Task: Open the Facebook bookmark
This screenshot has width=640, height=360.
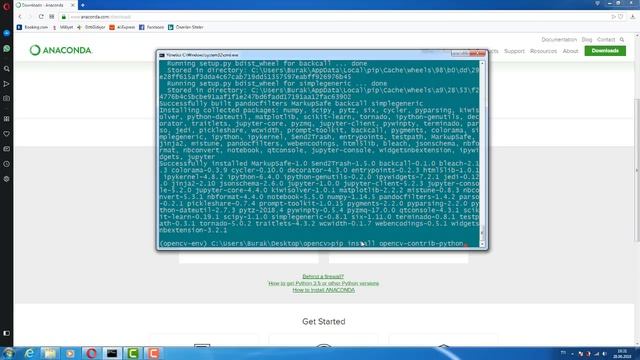Action: [x=151, y=27]
